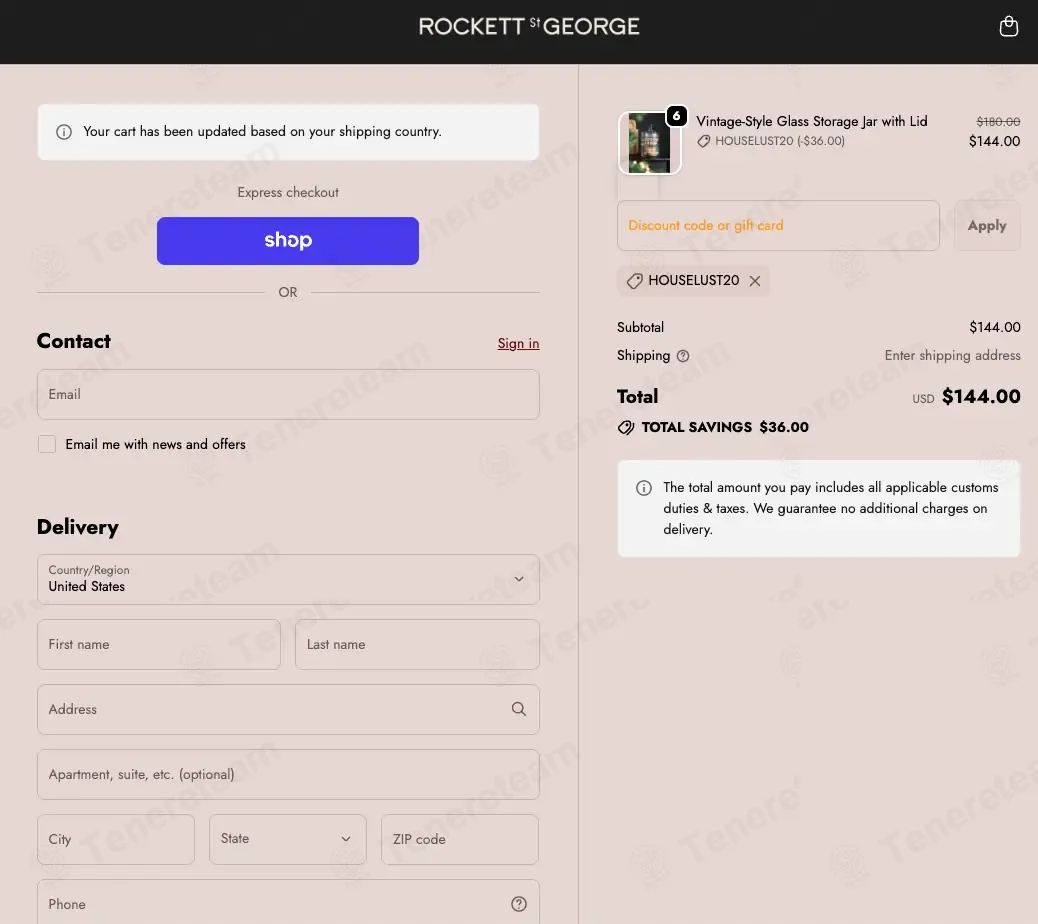Focus the Email input field
This screenshot has height=924, width=1038.
coord(288,394)
